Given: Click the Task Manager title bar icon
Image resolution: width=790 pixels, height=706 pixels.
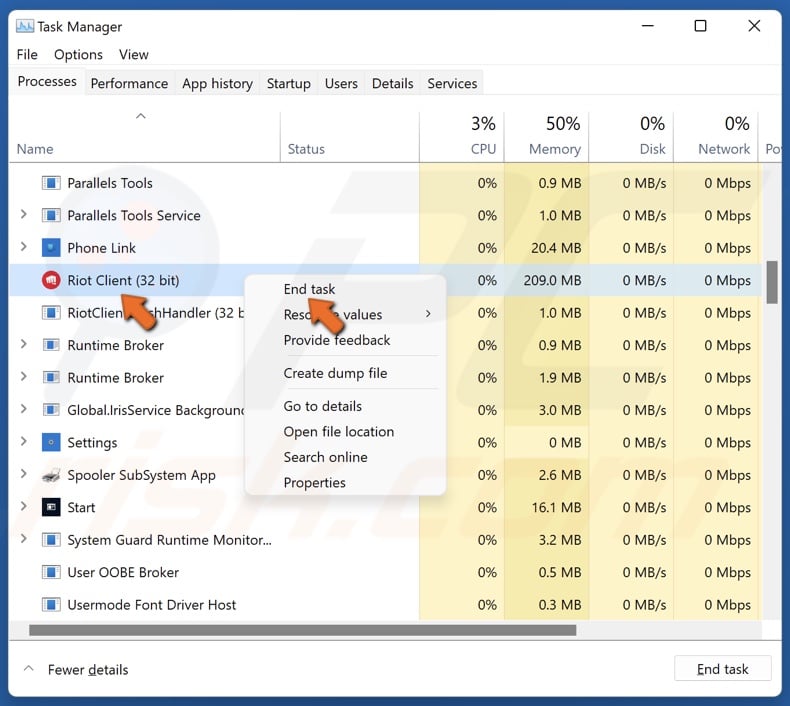Looking at the screenshot, I should tap(25, 26).
